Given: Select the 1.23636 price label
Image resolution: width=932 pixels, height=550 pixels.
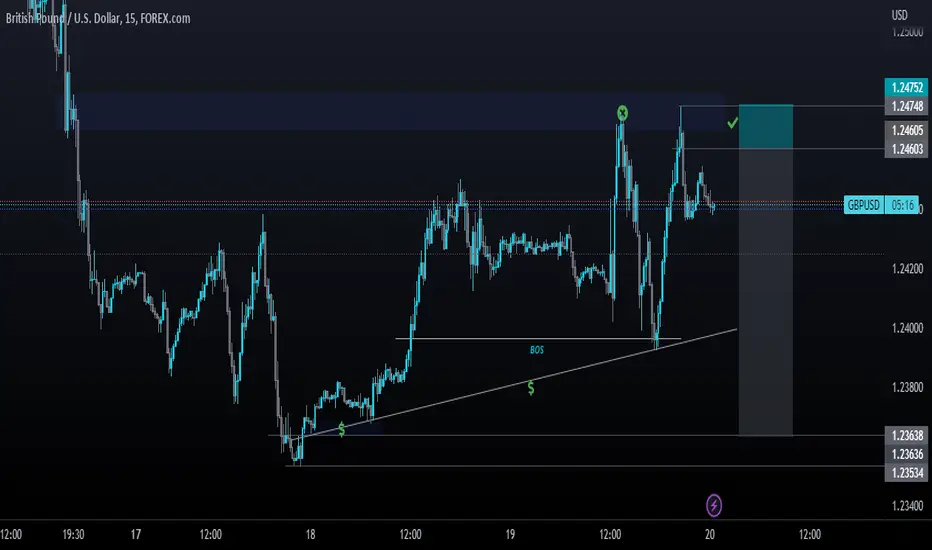Looking at the screenshot, I should pyautogui.click(x=906, y=454).
